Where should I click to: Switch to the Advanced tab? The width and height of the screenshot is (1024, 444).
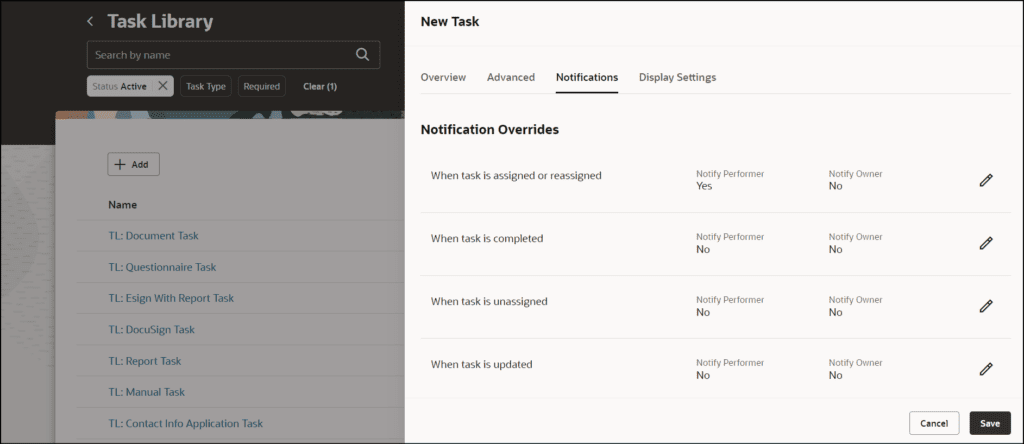click(x=511, y=77)
